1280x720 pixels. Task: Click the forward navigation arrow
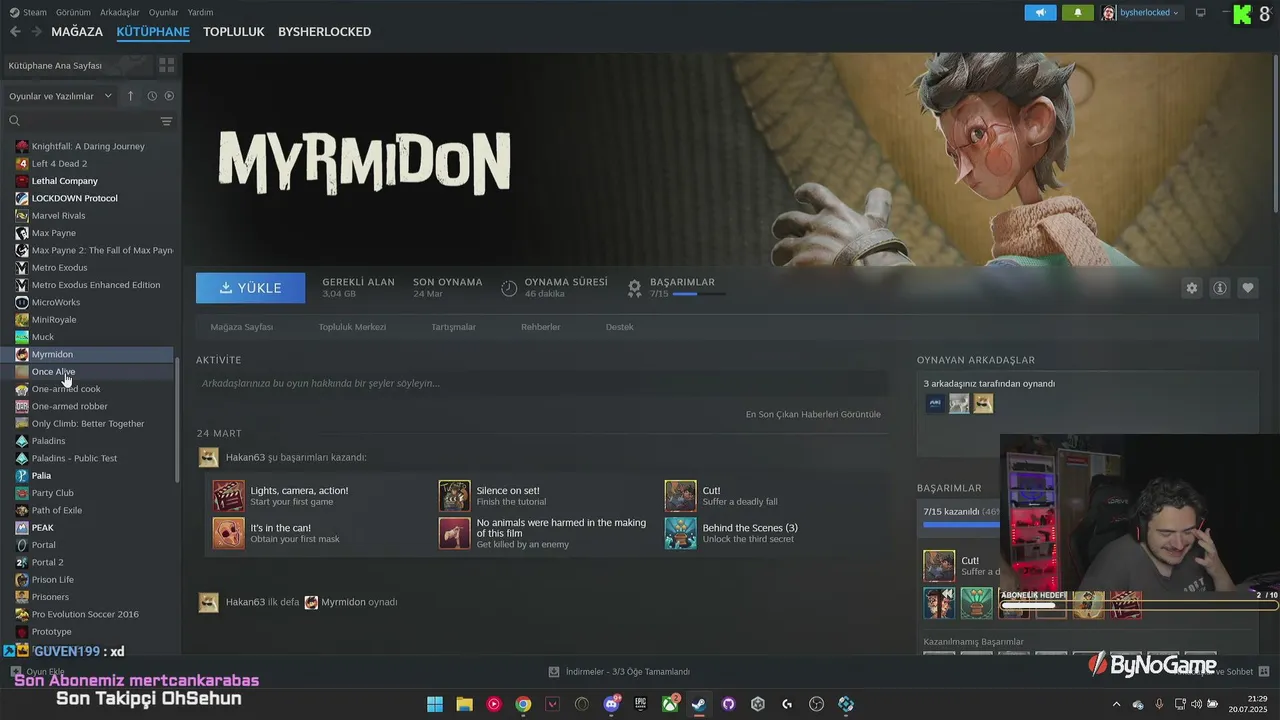[37, 32]
